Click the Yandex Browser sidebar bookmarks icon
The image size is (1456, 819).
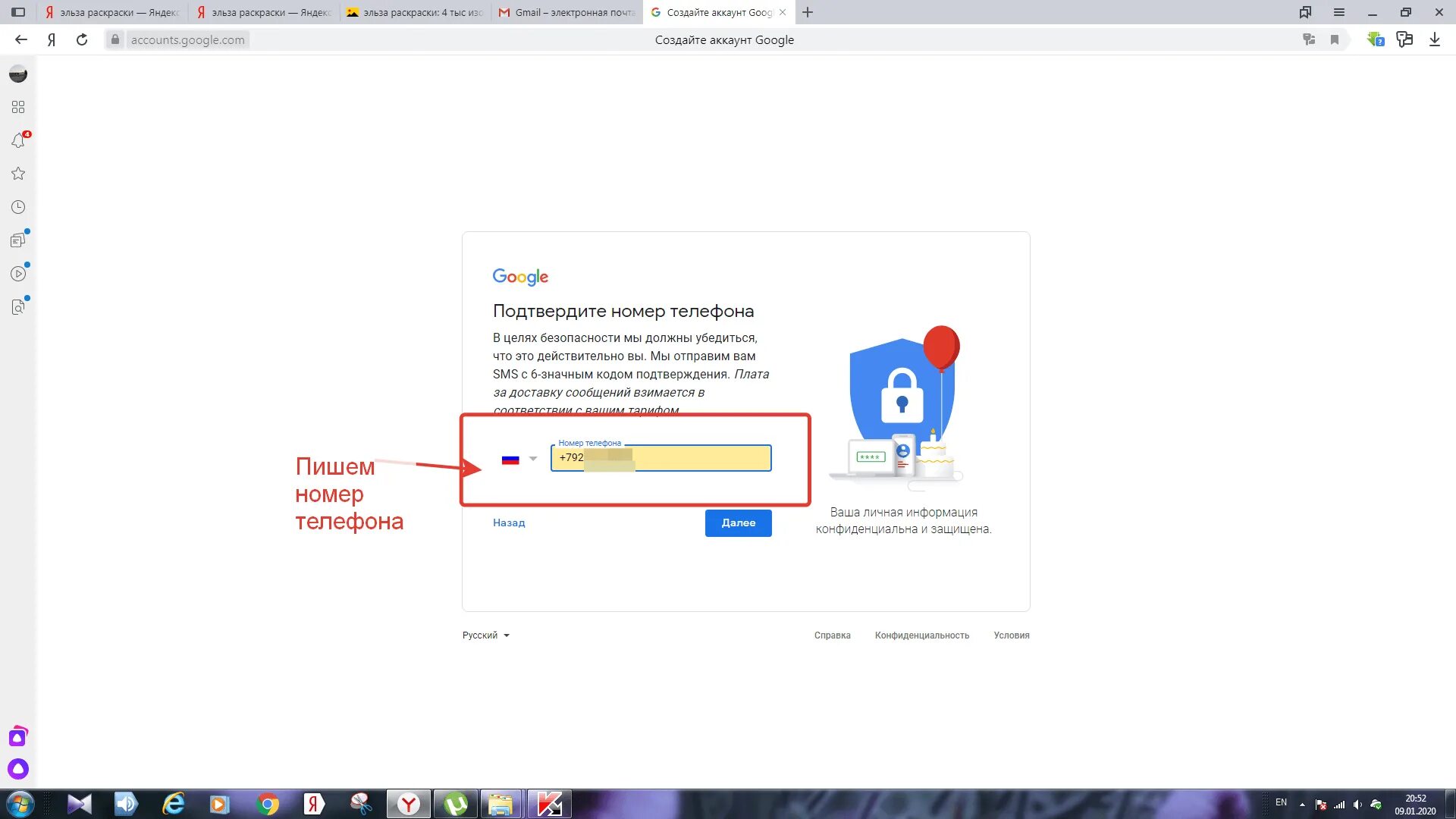(x=18, y=173)
